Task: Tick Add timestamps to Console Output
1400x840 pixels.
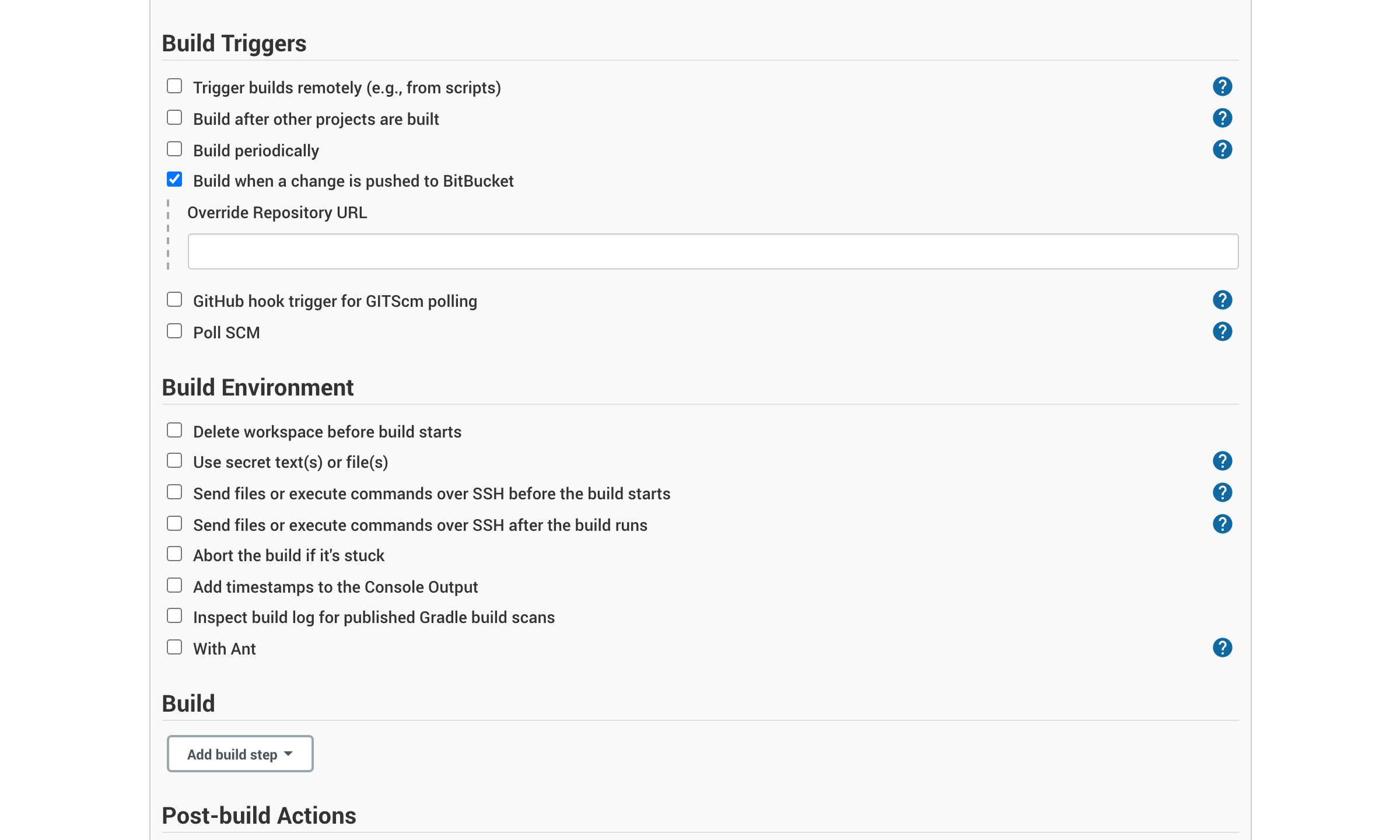Action: pyautogui.click(x=174, y=586)
